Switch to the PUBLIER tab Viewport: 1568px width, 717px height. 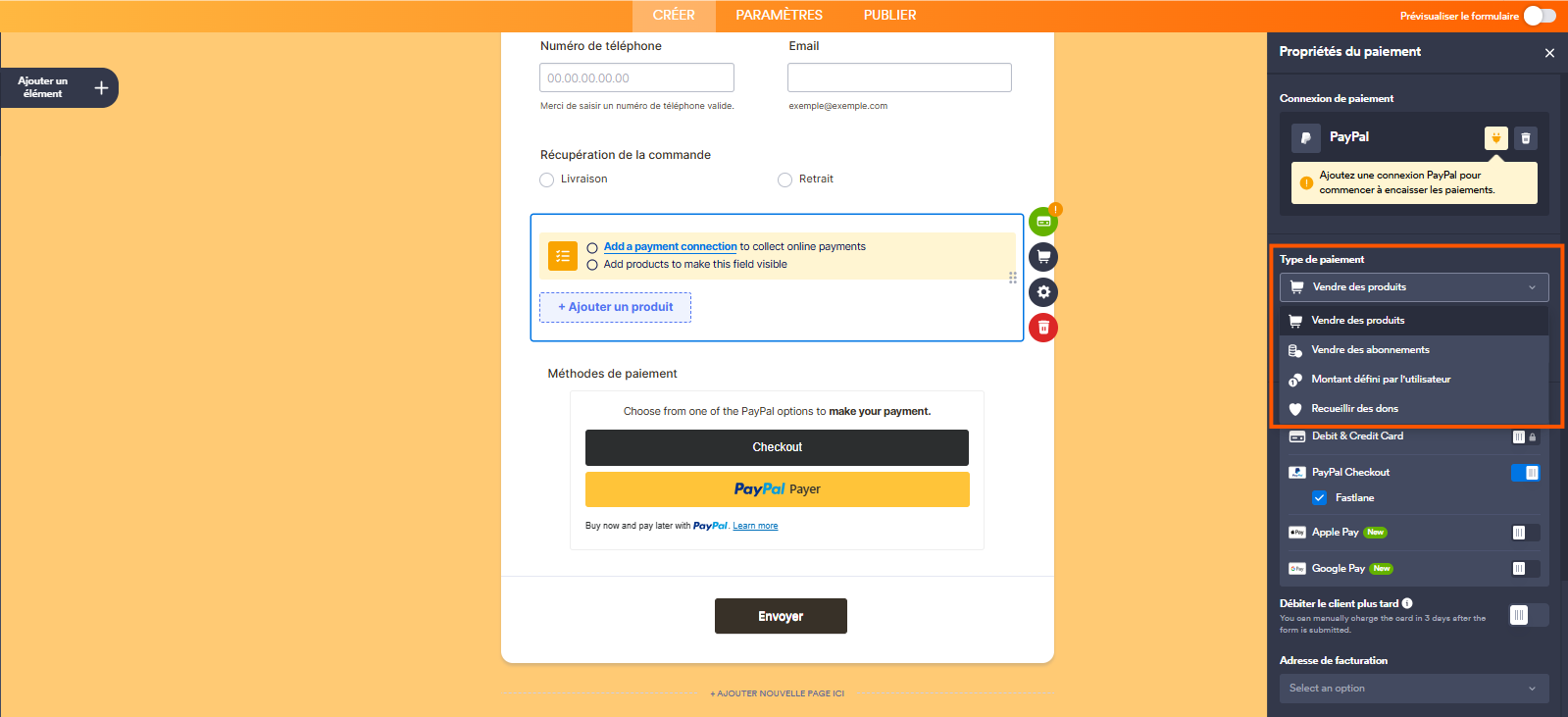[889, 16]
